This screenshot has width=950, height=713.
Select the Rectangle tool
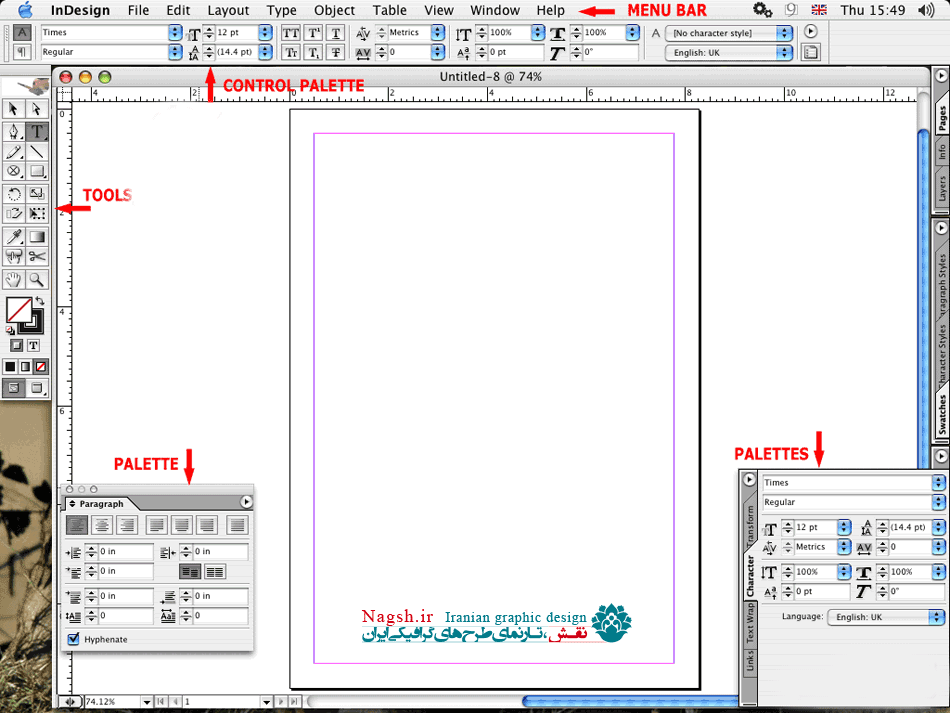36,171
